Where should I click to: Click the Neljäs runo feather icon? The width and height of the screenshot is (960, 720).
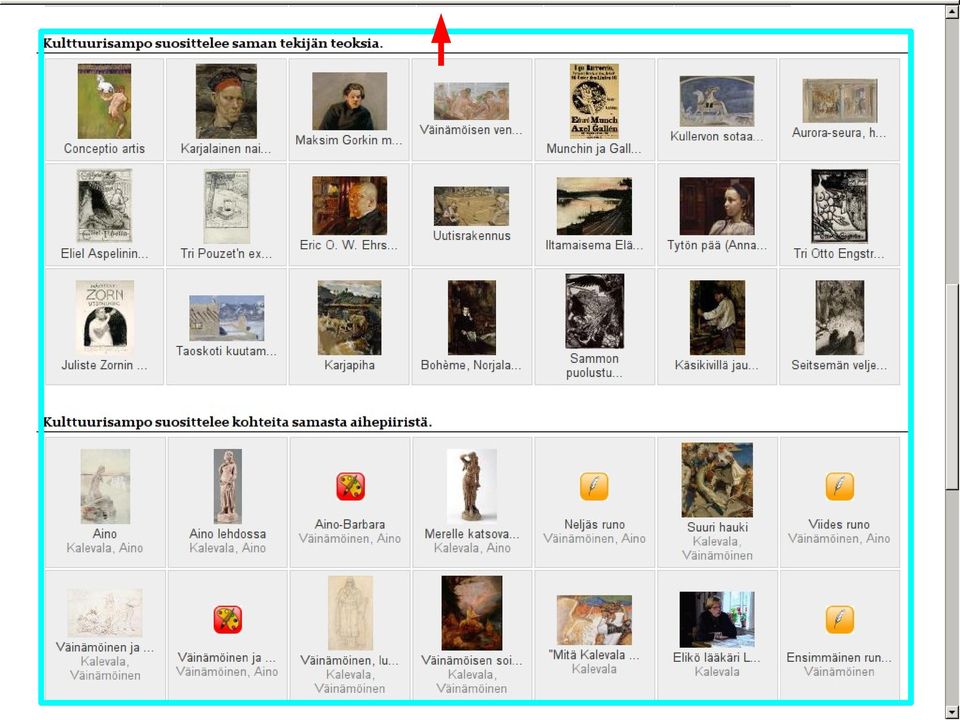pos(594,487)
